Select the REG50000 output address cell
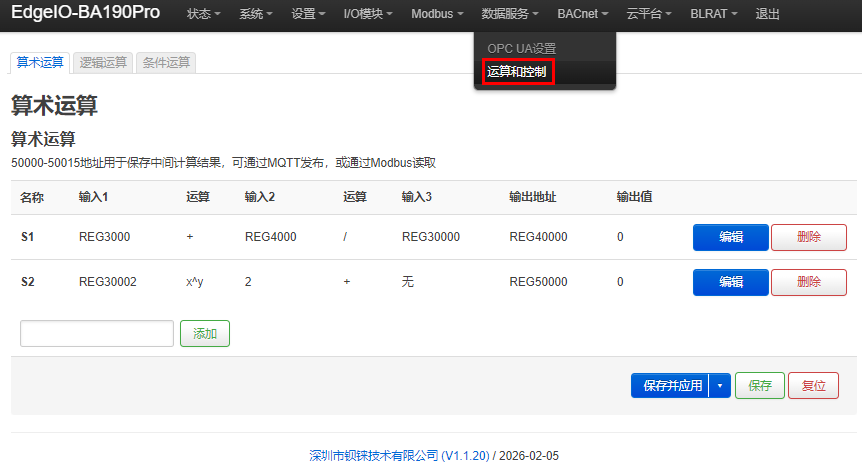The width and height of the screenshot is (862, 469). click(538, 282)
